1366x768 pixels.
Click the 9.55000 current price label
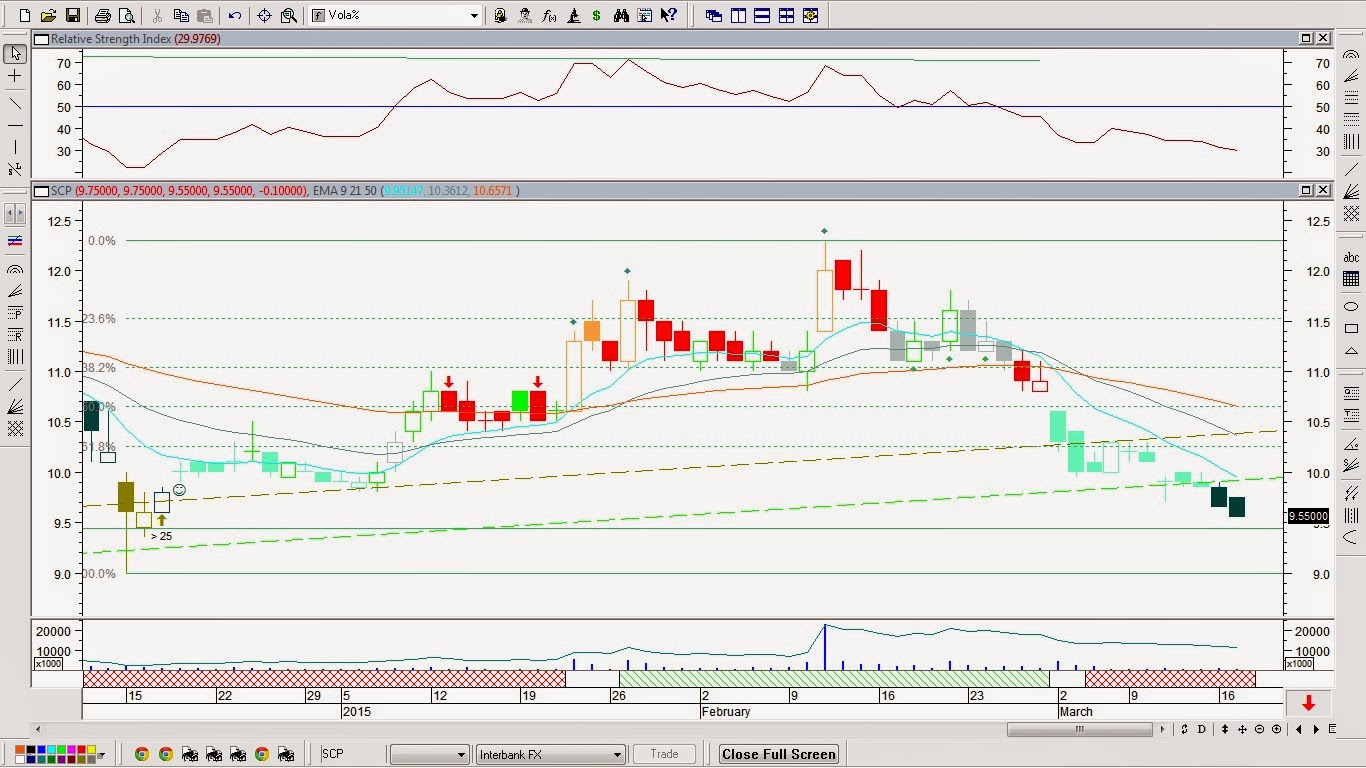tap(1308, 516)
